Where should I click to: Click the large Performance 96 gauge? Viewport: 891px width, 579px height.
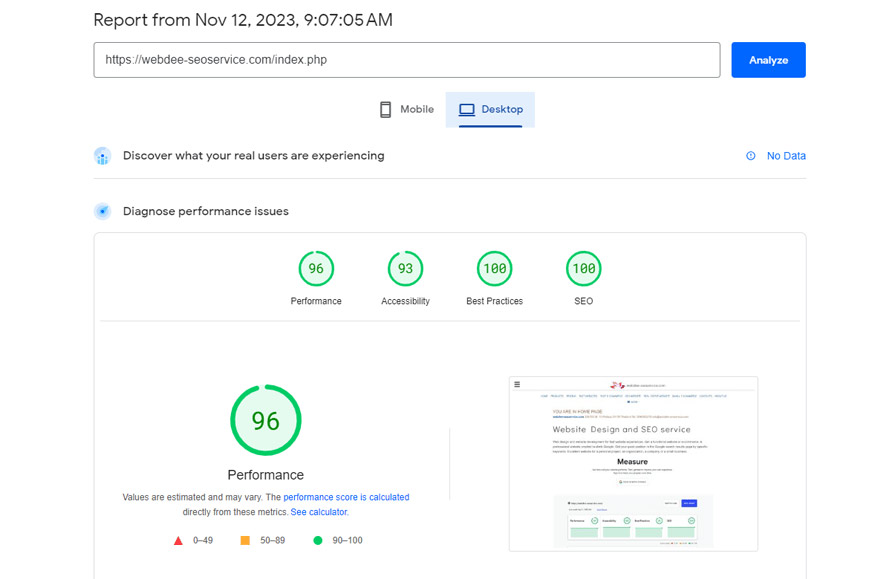coord(265,421)
